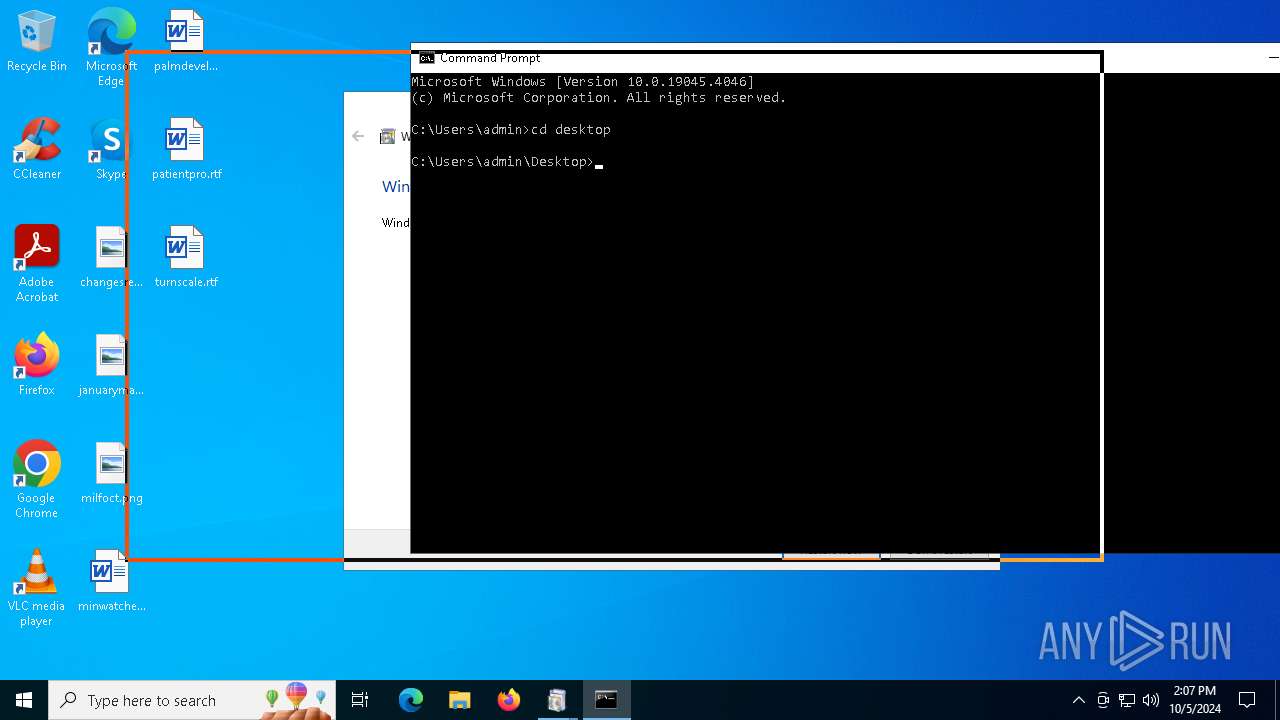Open network settings tray icon
1280x720 pixels.
click(1127, 700)
